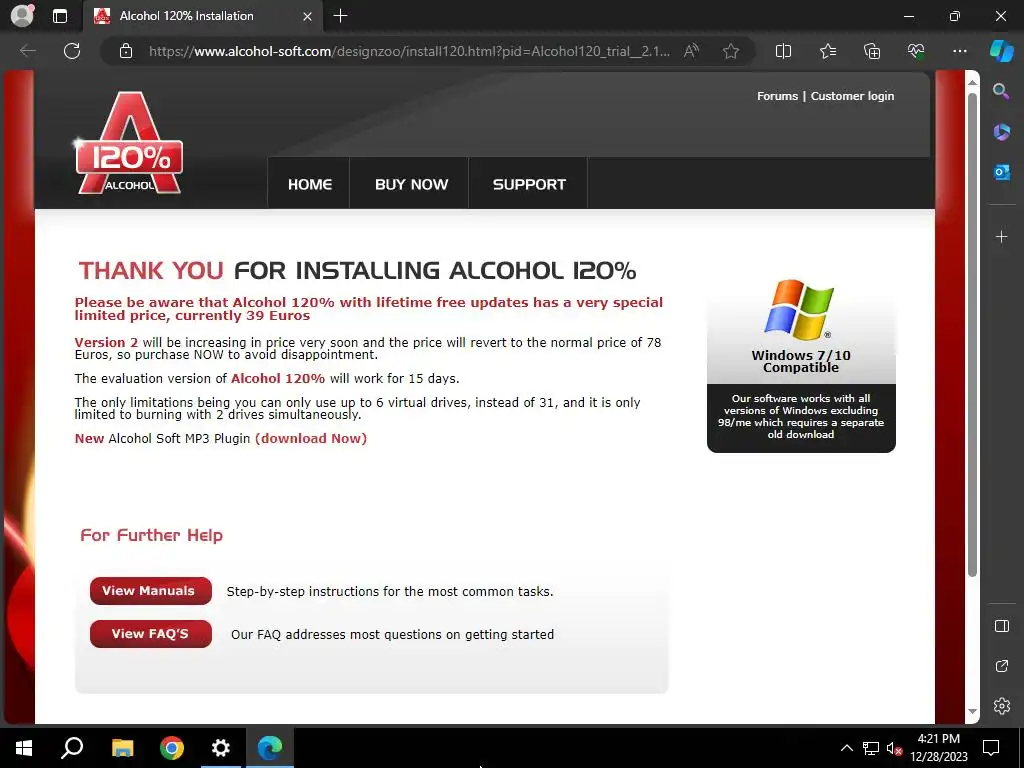The width and height of the screenshot is (1024, 768).
Task: View site information lock icon
Action: (126, 51)
